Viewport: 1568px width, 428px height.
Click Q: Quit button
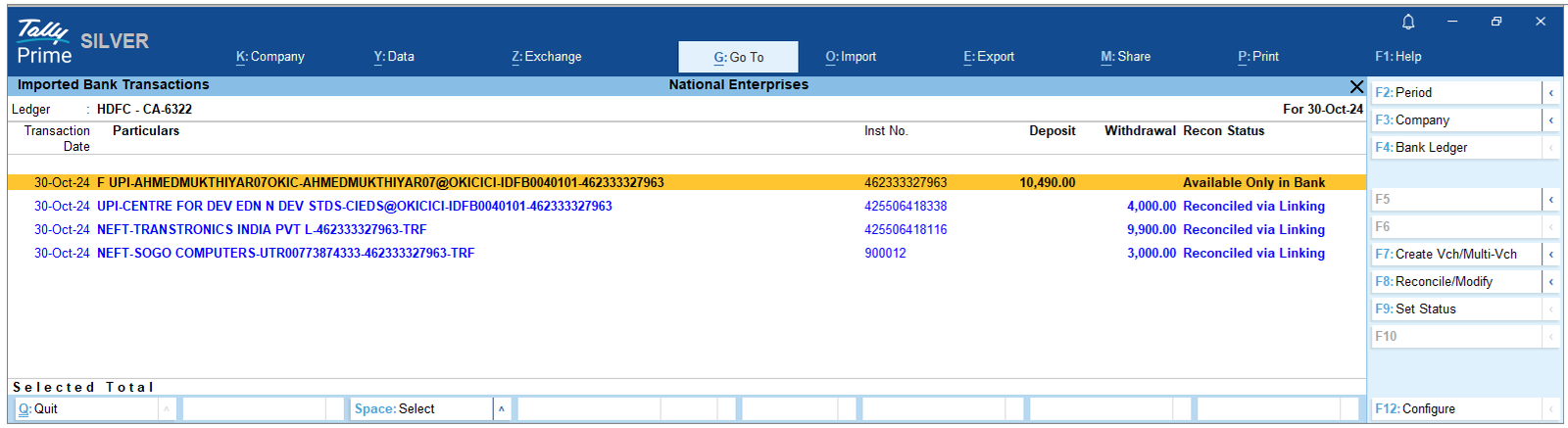[85, 408]
